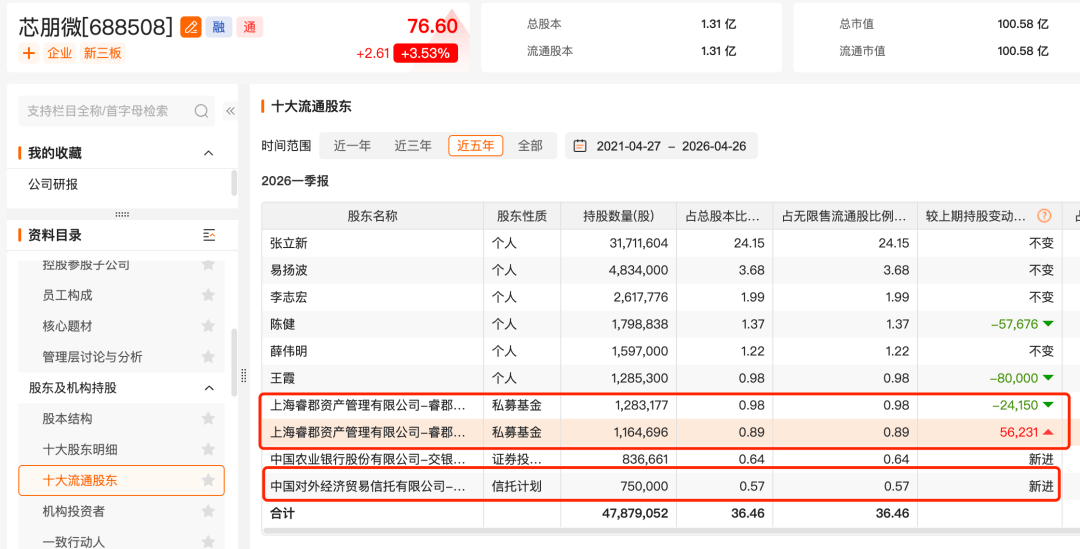Click the 新三板 tag

click(102, 53)
